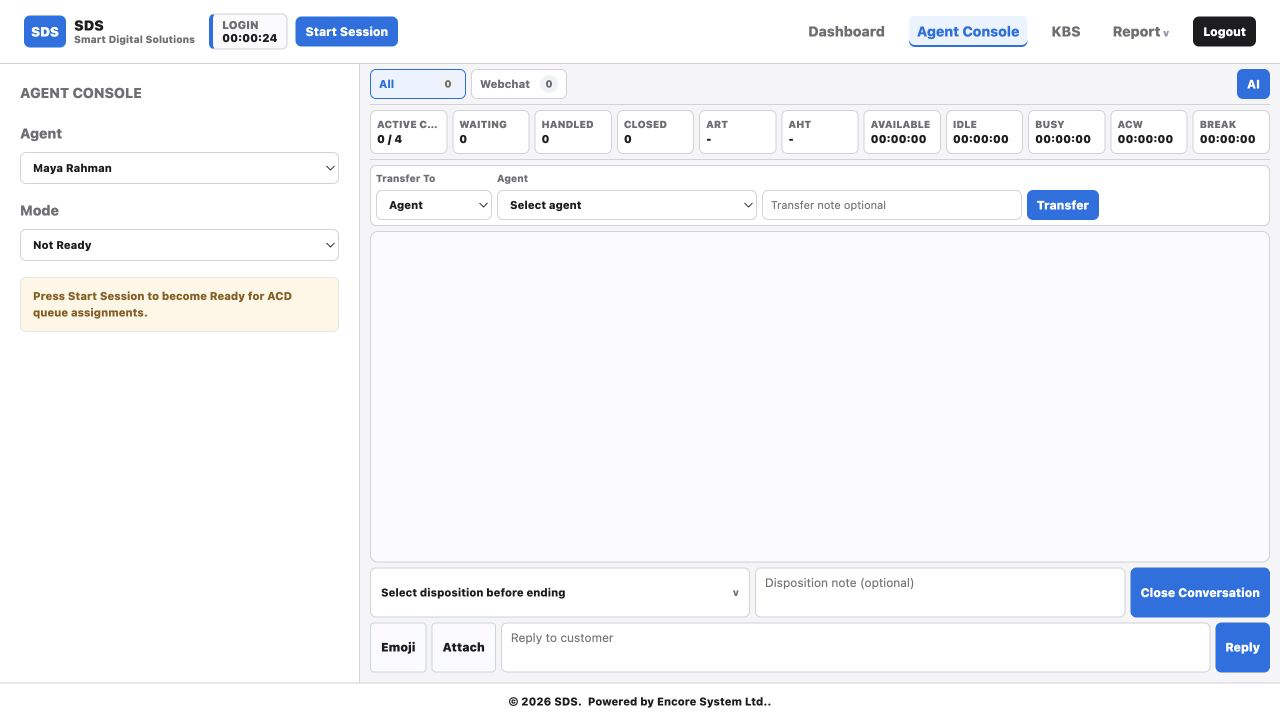1280x720 pixels.
Task: Expand the Report menu
Action: tap(1141, 32)
